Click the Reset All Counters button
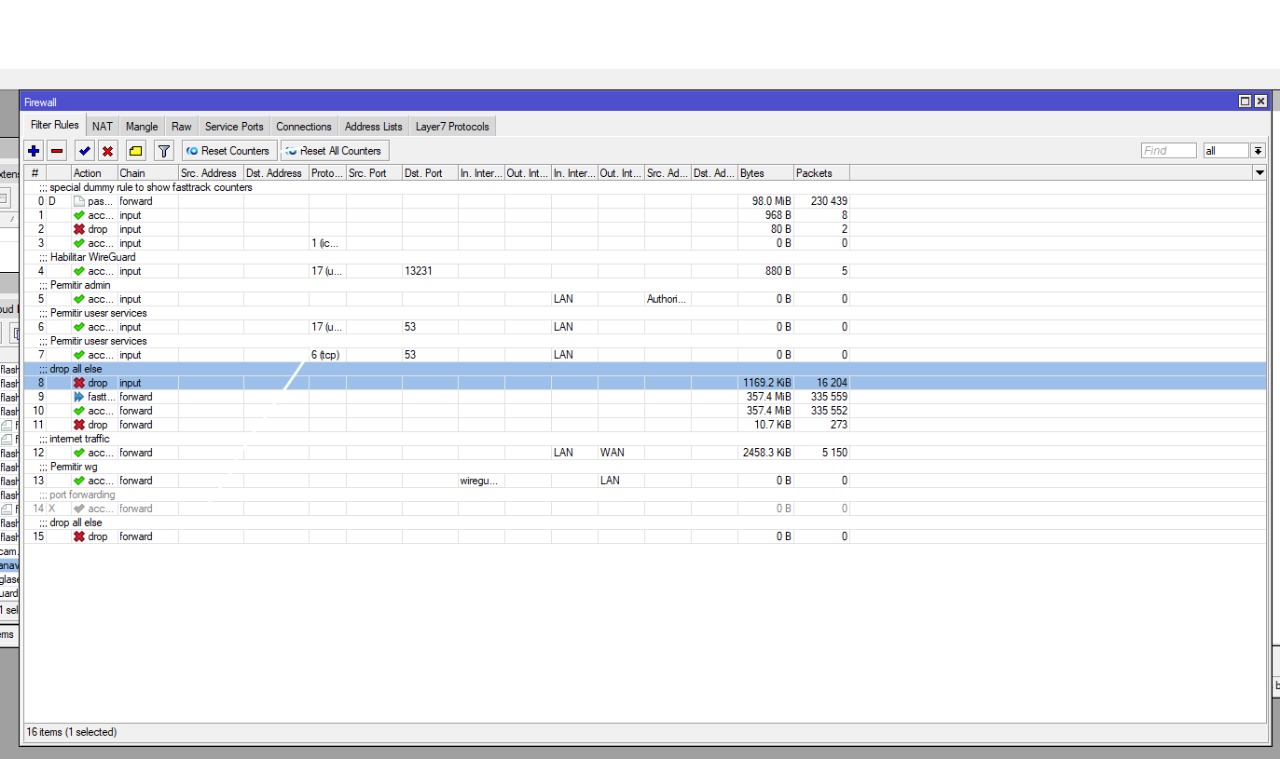Viewport: 1280px width, 759px height. coord(334,151)
